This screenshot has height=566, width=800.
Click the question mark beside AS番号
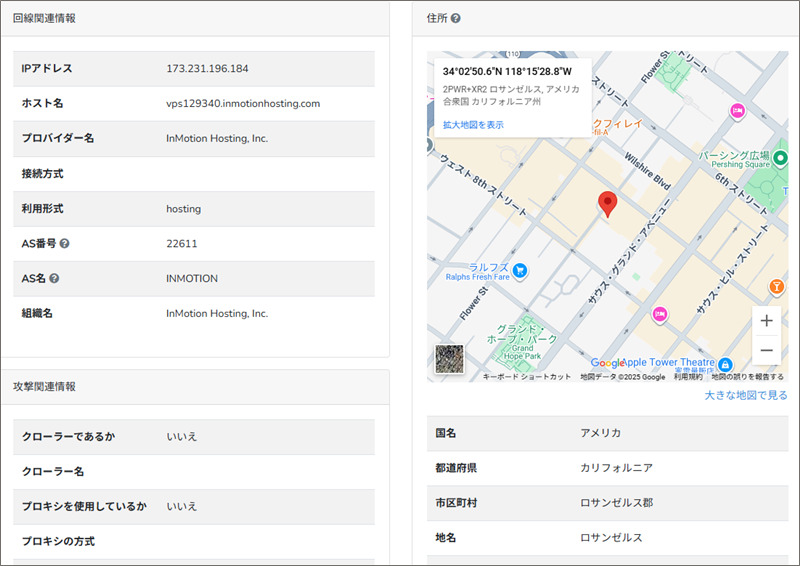[64, 244]
